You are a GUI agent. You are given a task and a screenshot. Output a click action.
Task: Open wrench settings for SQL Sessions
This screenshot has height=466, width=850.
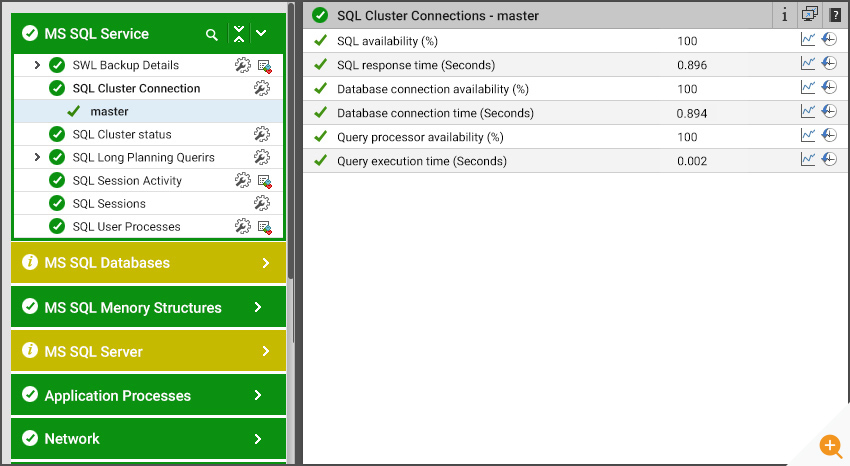click(261, 203)
